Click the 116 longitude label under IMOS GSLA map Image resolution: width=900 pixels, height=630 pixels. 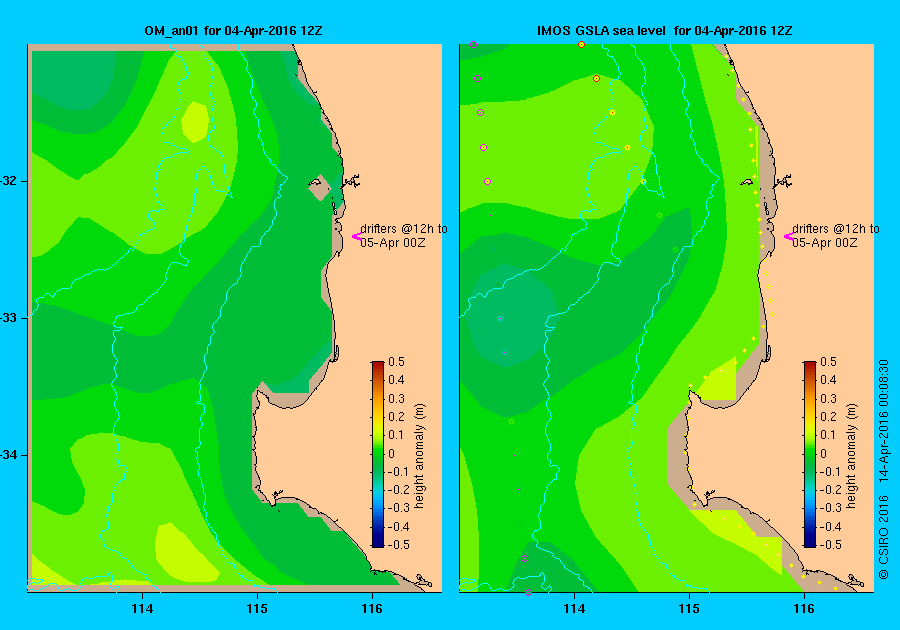coord(804,609)
